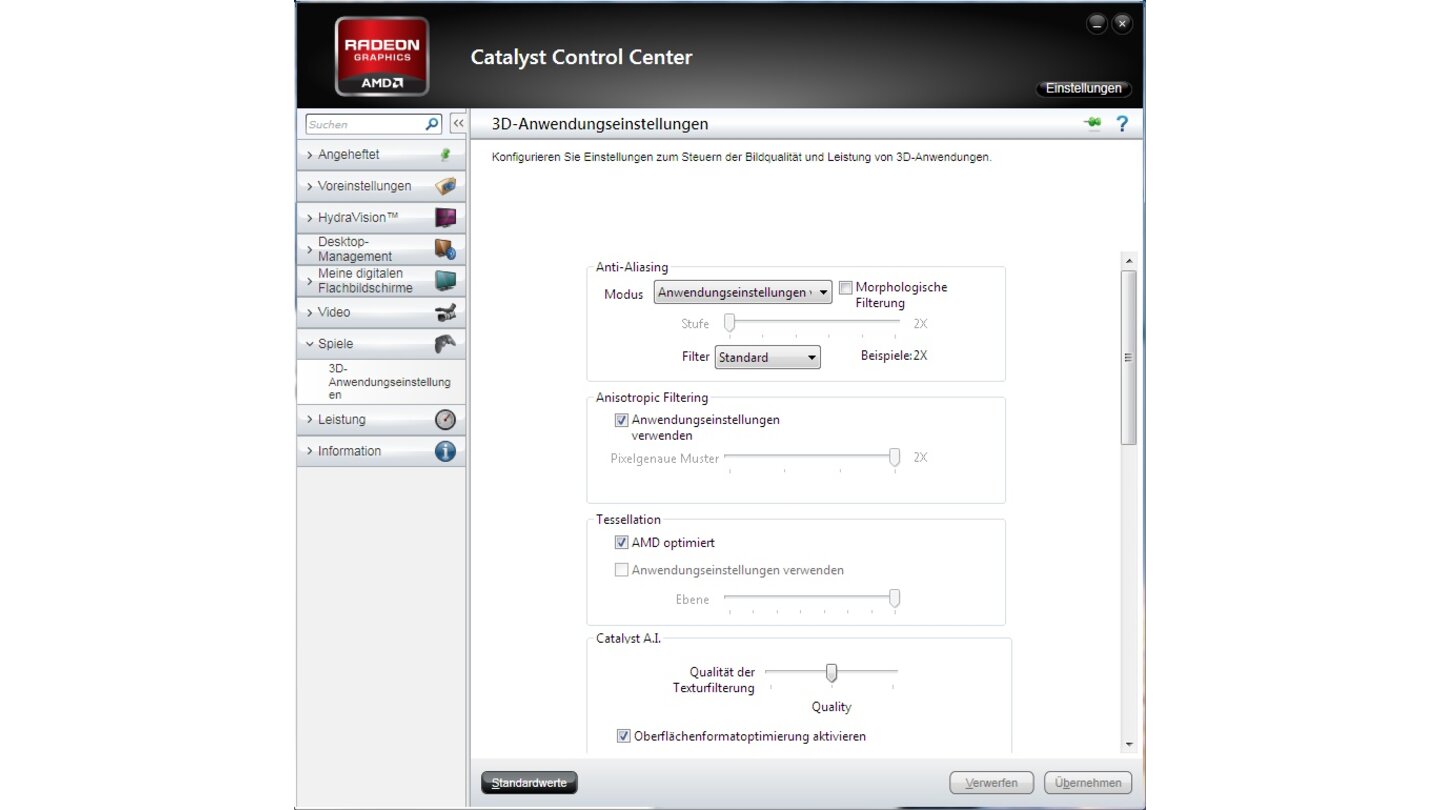Toggle Oberflächenformatoptimierung aktivieren checkbox

click(x=623, y=737)
